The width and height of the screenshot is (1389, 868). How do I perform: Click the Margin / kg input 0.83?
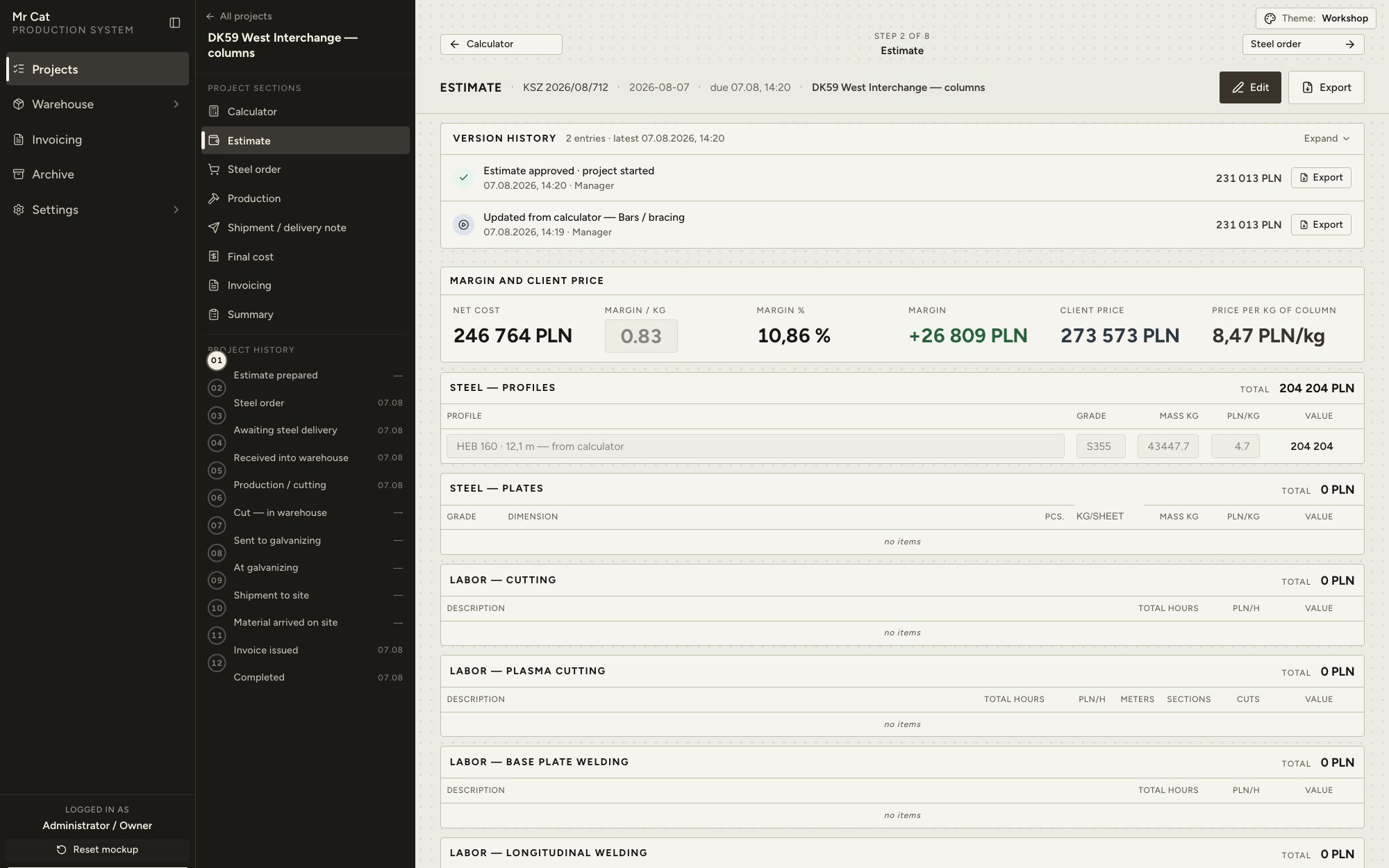tap(641, 336)
